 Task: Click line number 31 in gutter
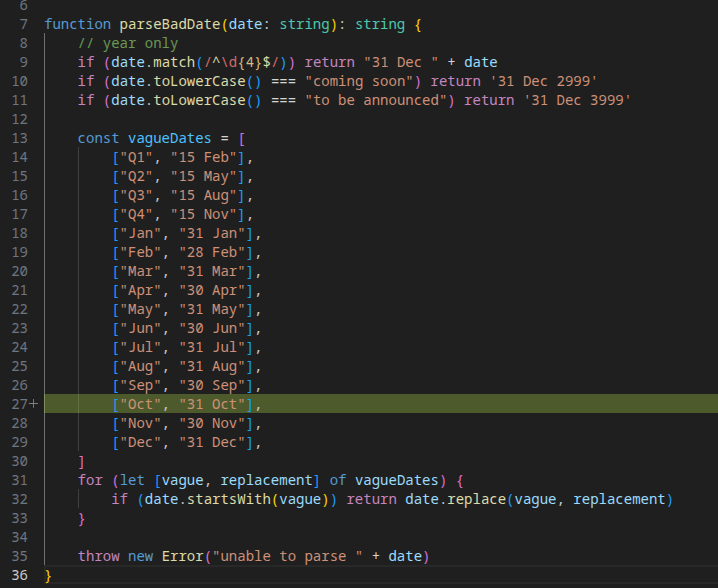click(19, 480)
